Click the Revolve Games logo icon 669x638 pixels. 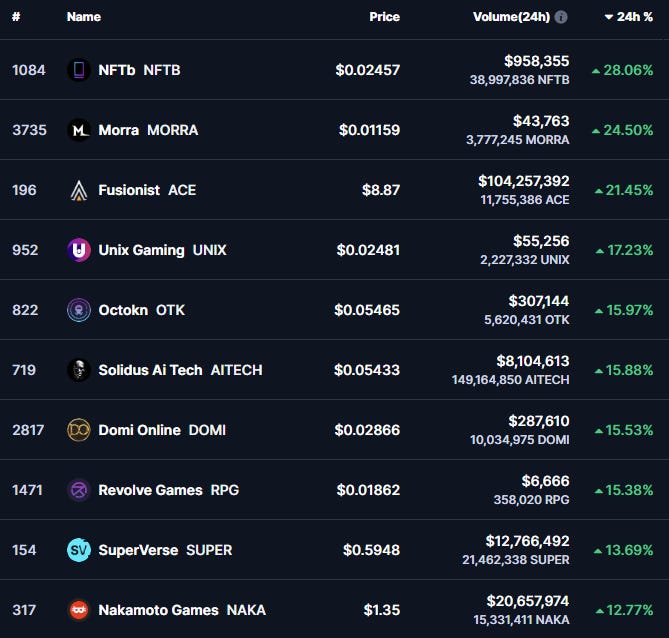(x=79, y=490)
